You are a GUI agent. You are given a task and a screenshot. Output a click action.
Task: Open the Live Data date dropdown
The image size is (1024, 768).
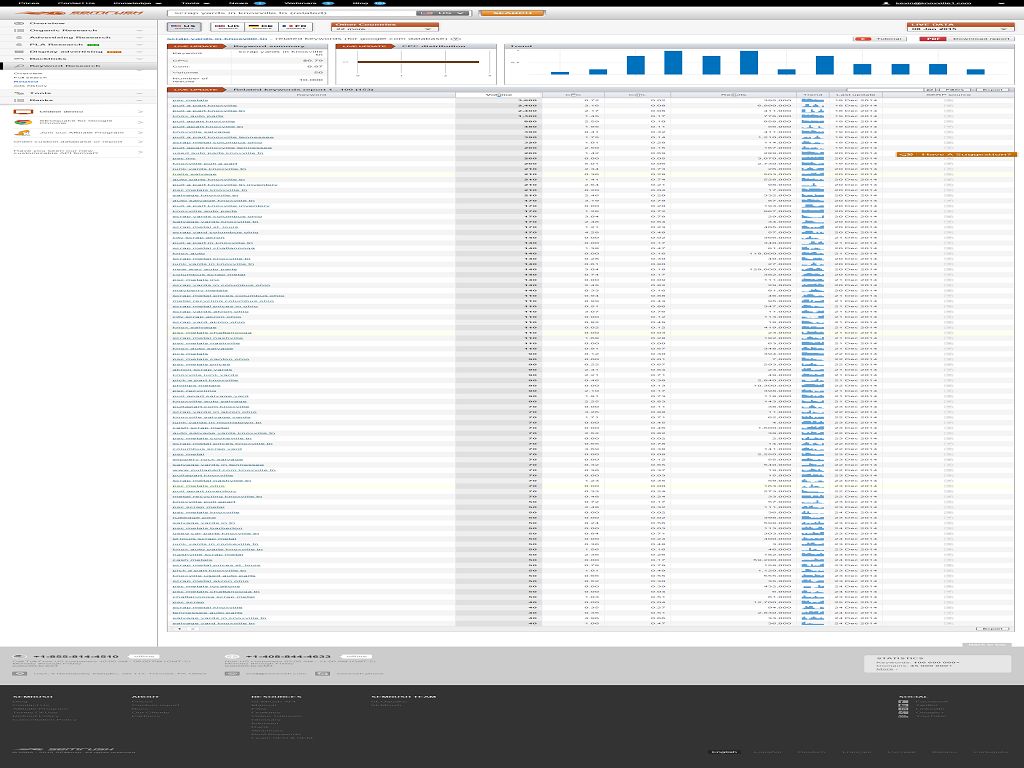[960, 29]
